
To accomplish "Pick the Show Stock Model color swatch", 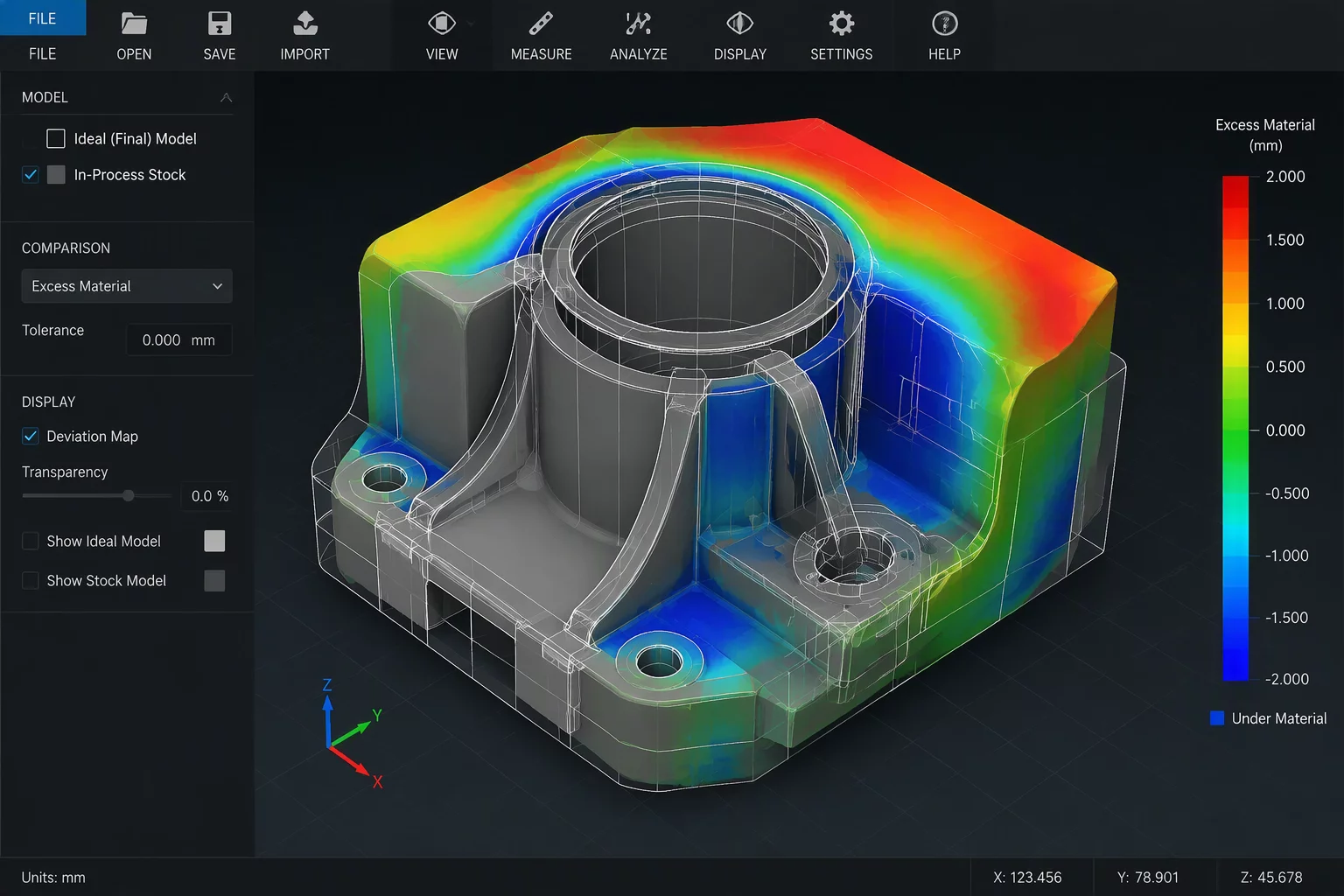I will point(214,580).
